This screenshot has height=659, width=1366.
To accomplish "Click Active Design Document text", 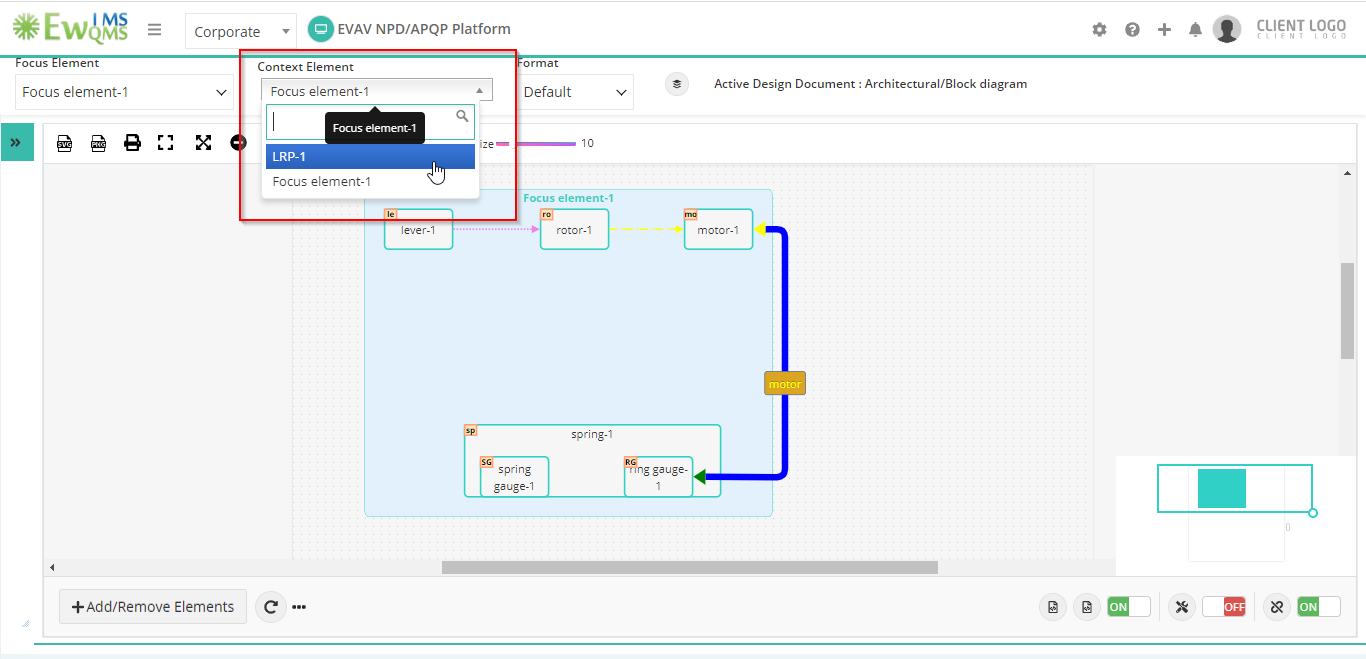I will pos(870,84).
